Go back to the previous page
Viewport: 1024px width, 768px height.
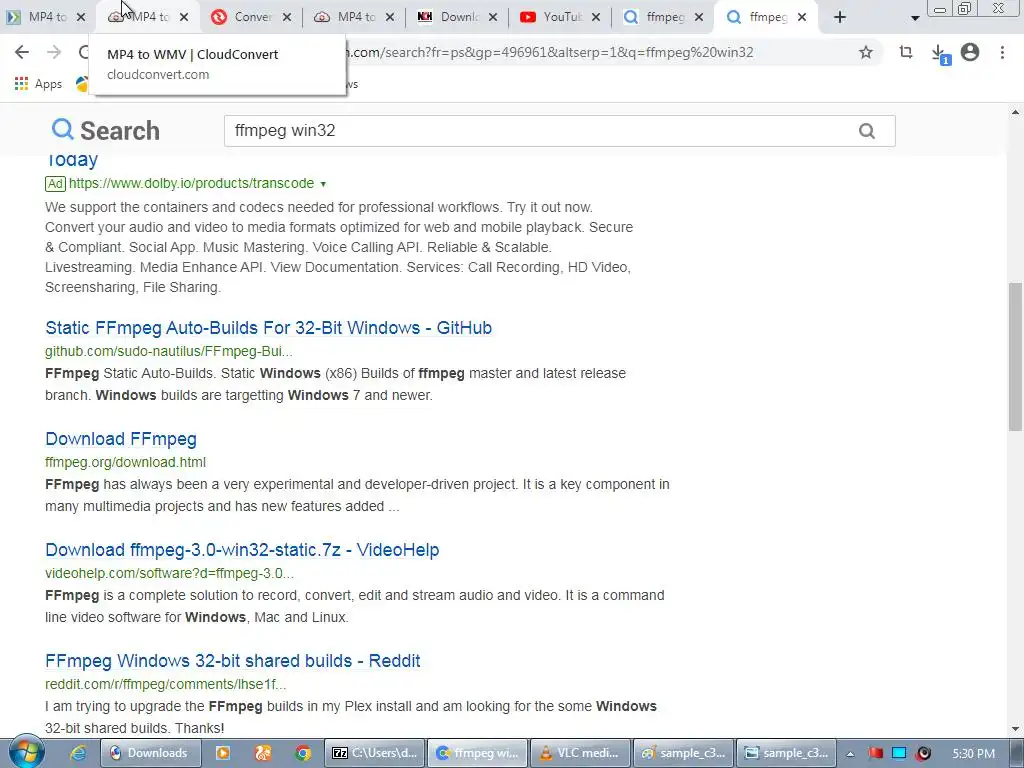coord(22,52)
